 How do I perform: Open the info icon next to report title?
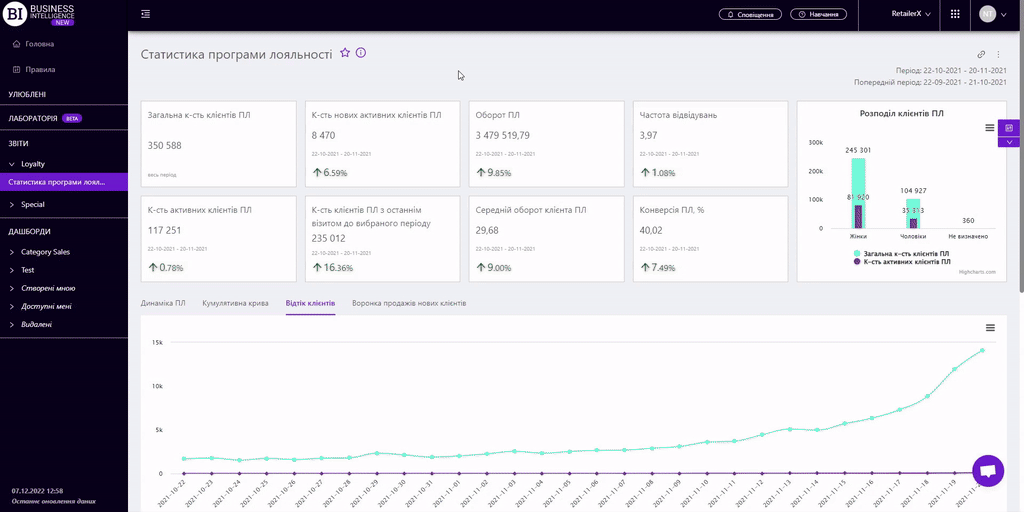361,53
